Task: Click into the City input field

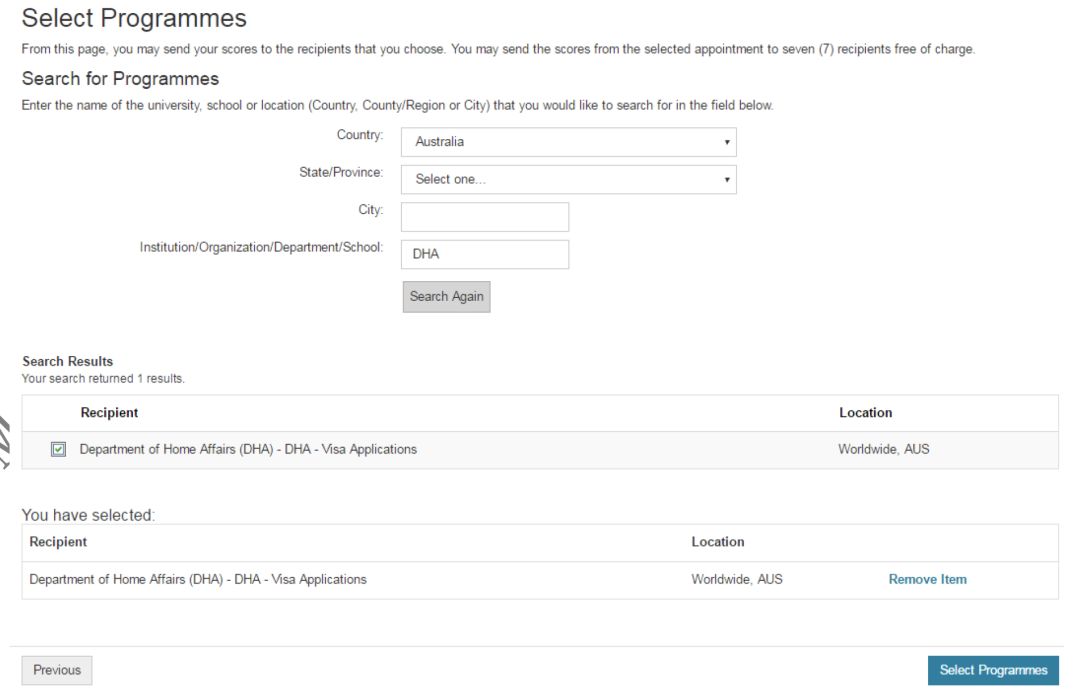Action: tap(485, 217)
